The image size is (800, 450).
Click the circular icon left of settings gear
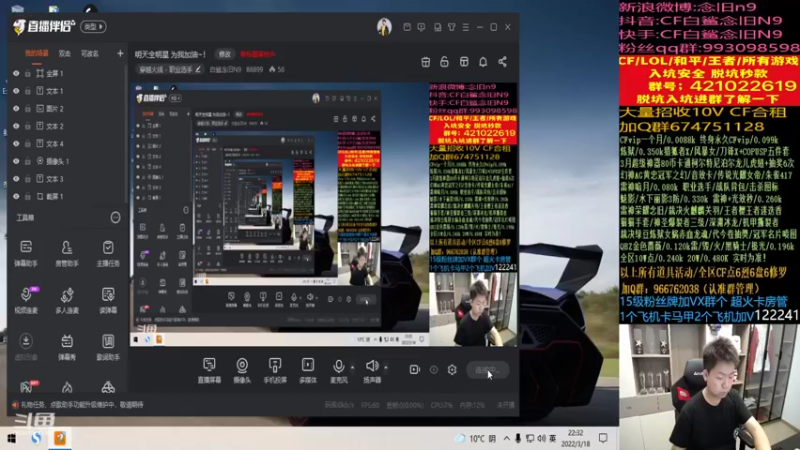tap(434, 369)
